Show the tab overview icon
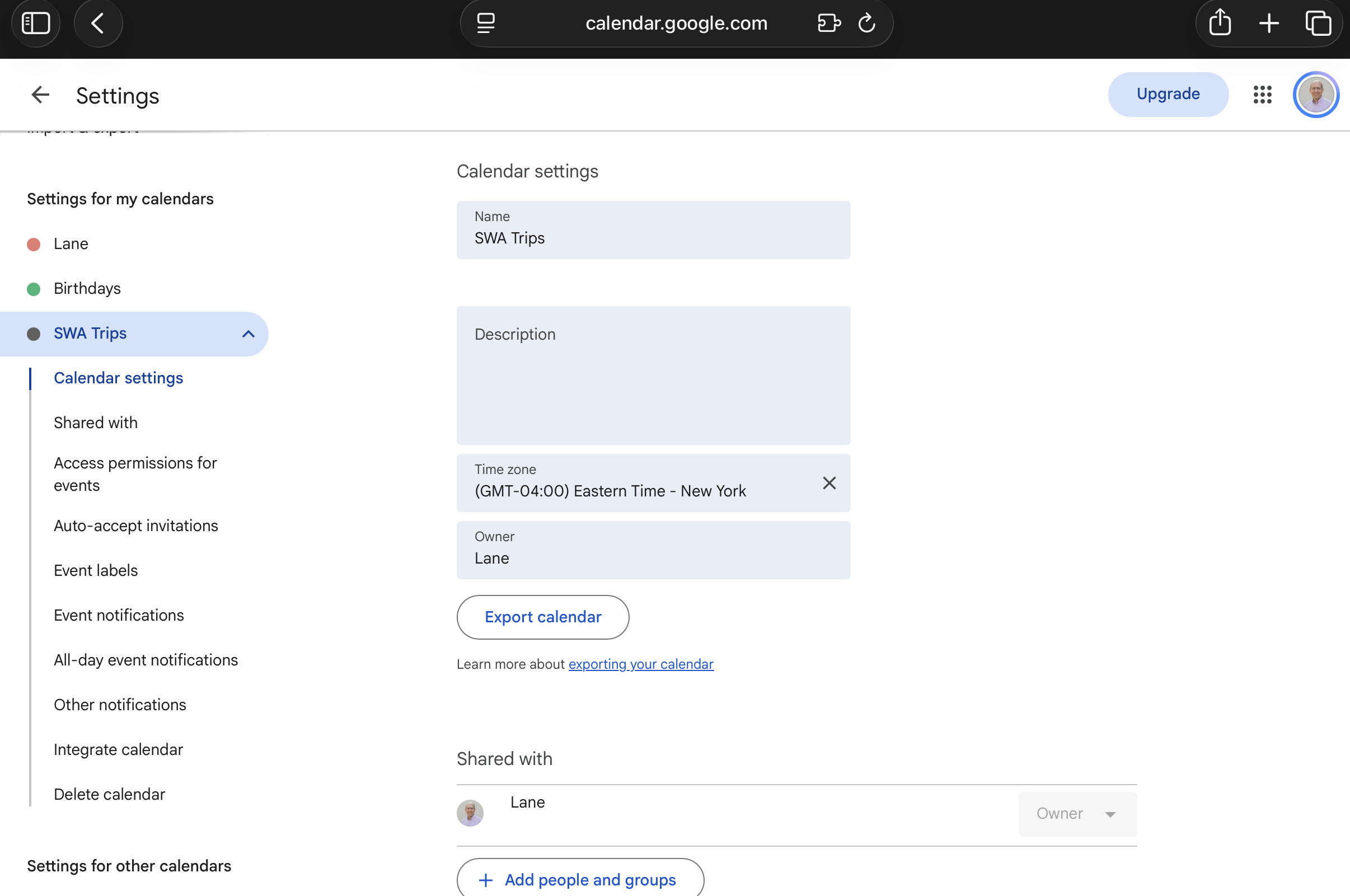 [x=1318, y=24]
